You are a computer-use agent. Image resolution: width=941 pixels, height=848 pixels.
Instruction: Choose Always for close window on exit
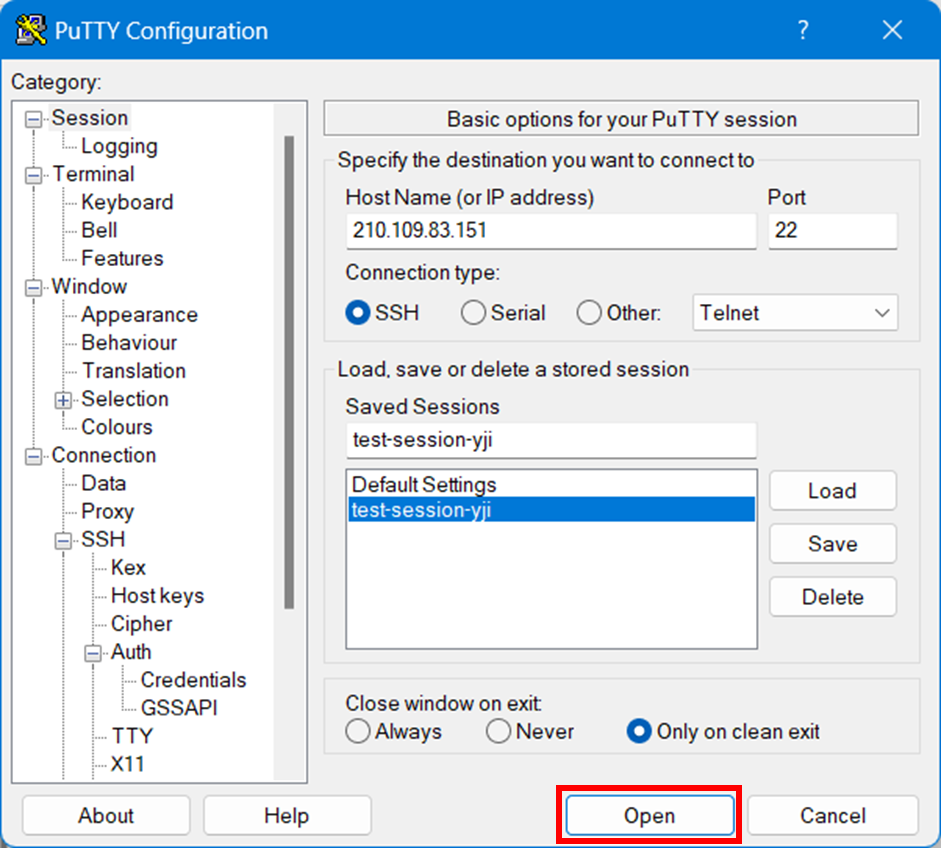358,732
